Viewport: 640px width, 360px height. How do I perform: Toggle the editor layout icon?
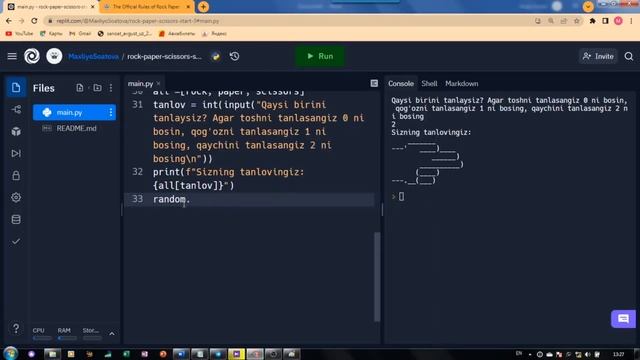pos(374,83)
